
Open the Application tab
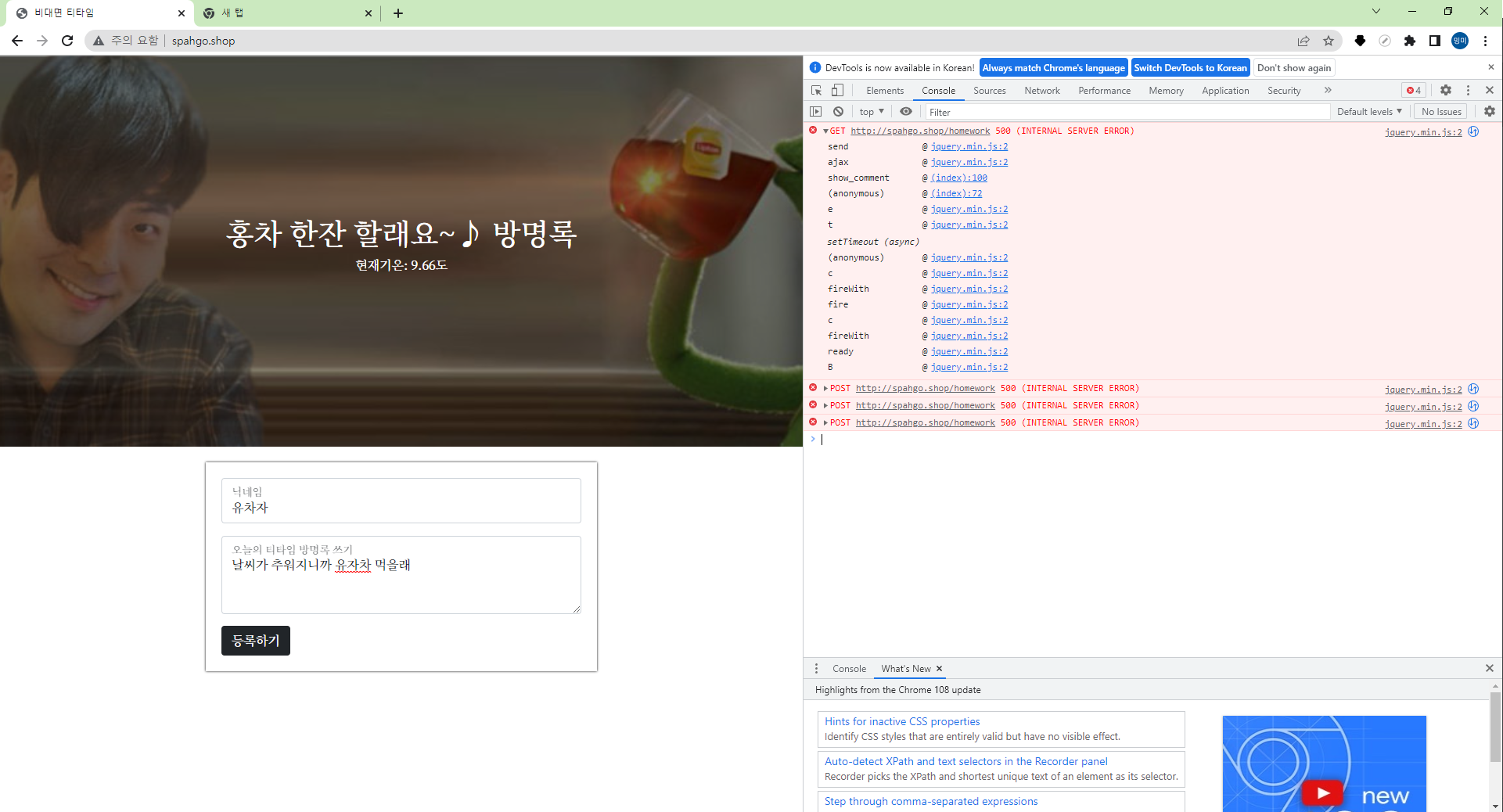1225,91
